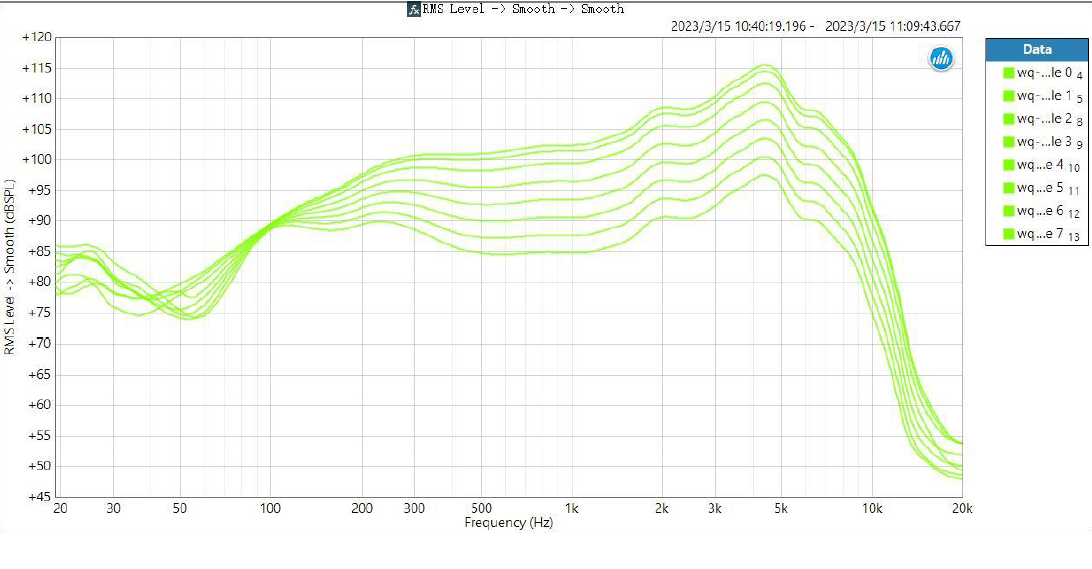Click the green swatch for trace 7
The width and height of the screenshot is (1092, 569).
tap(1008, 234)
